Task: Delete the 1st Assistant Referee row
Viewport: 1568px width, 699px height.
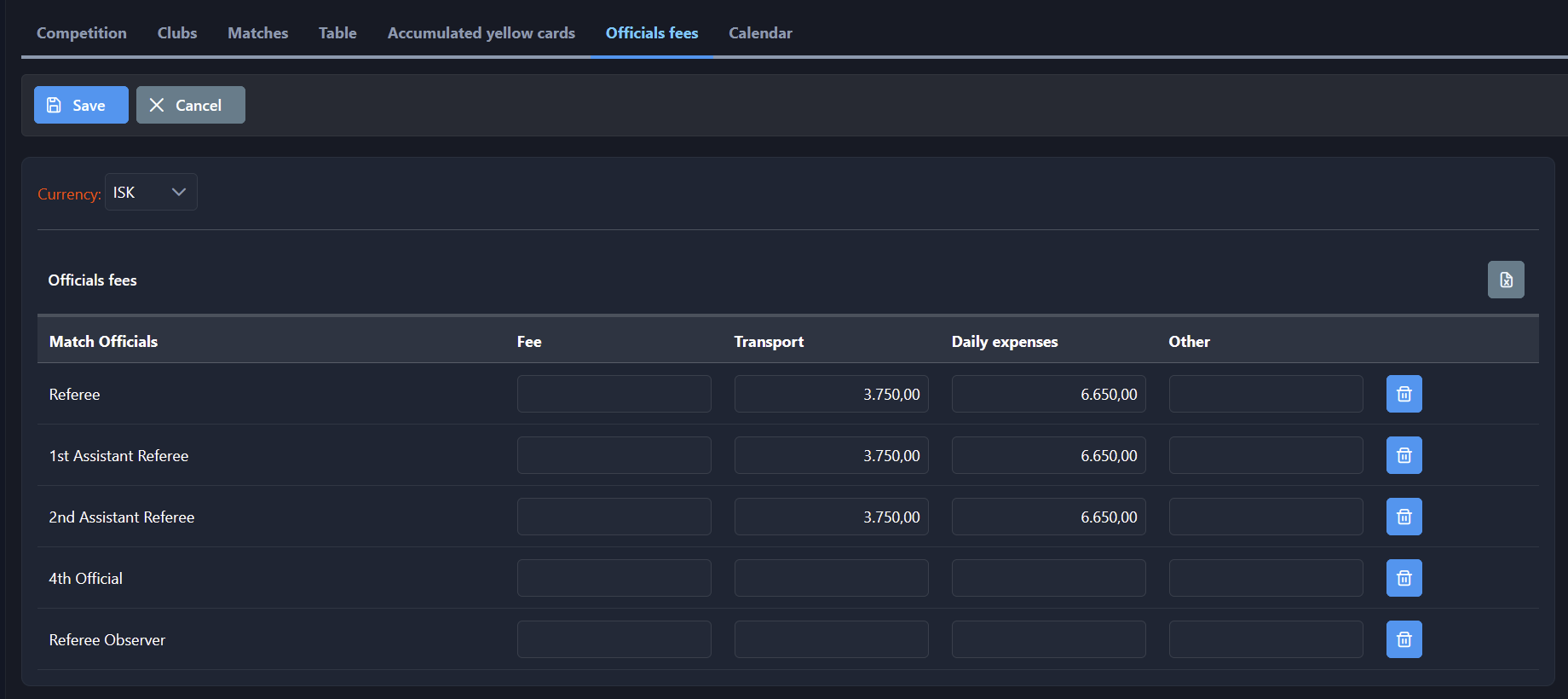Action: coord(1404,455)
